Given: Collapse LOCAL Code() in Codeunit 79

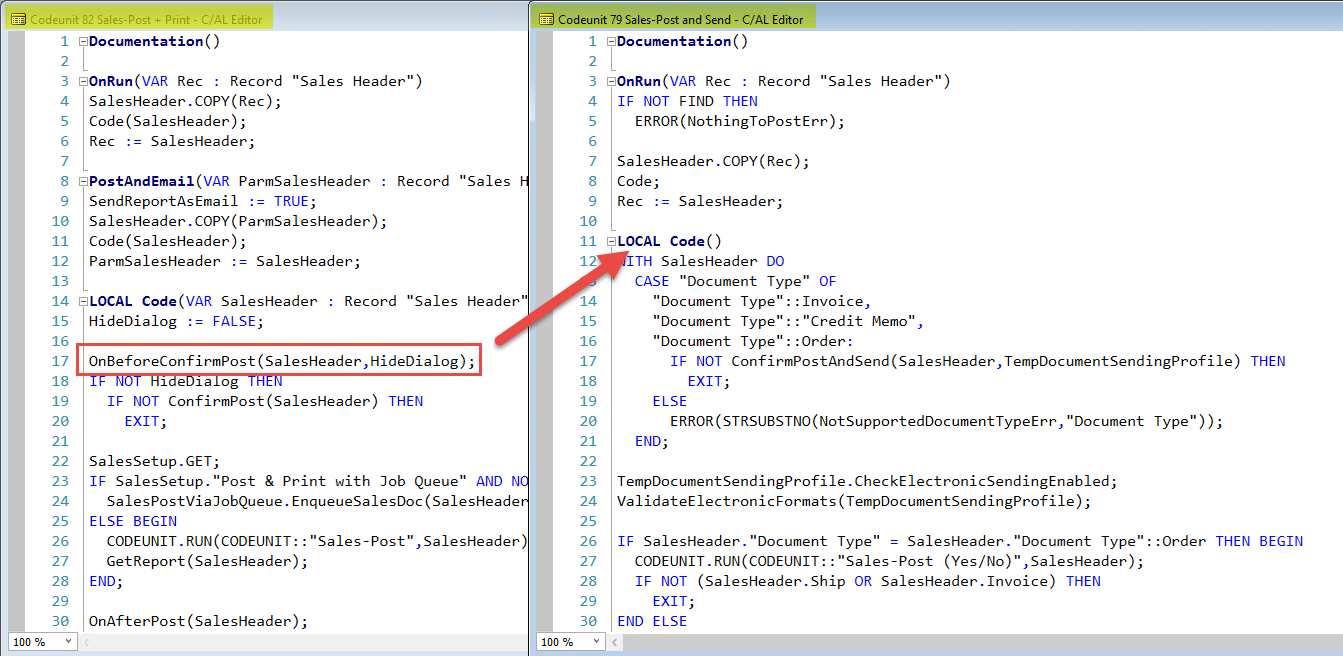Looking at the screenshot, I should [610, 241].
